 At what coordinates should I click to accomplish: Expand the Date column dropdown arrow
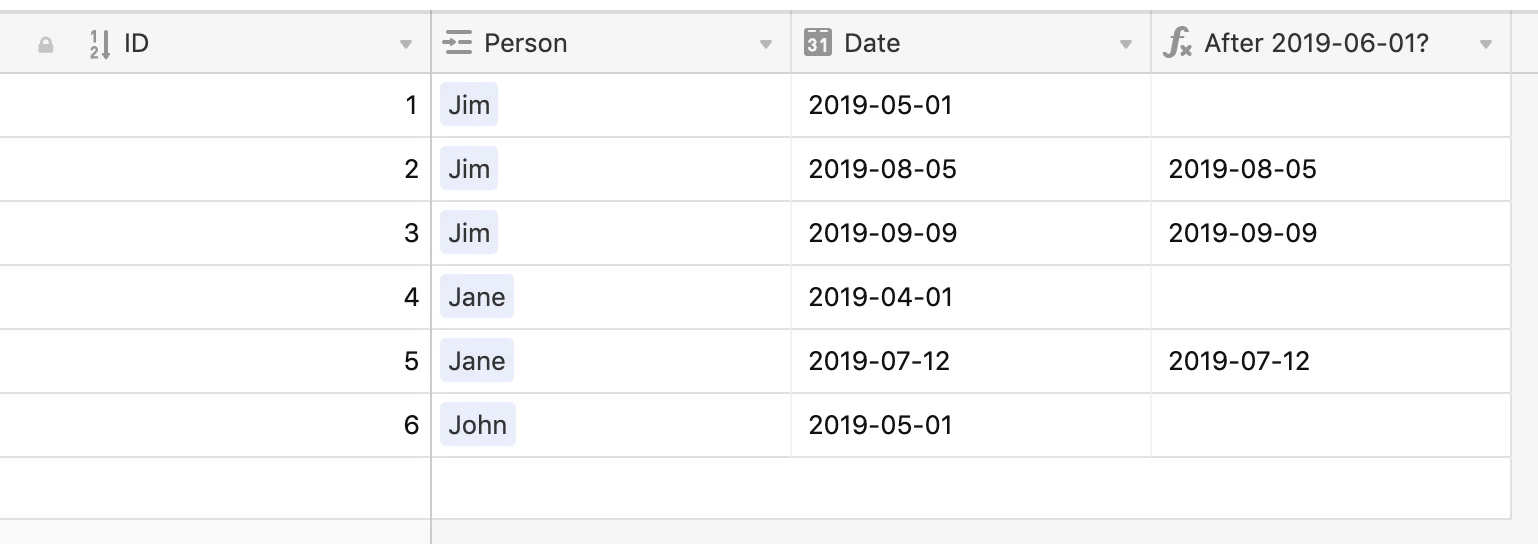(1126, 45)
